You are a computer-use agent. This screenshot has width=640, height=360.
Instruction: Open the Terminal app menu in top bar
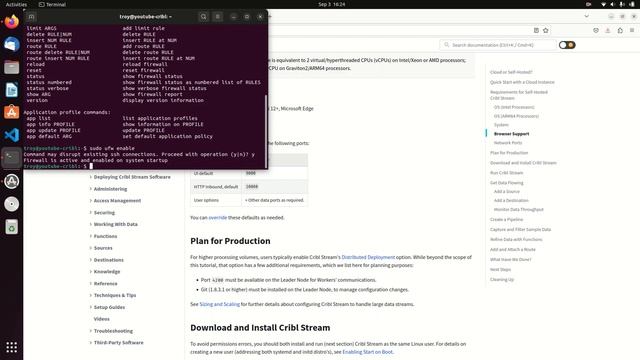click(x=52, y=4)
